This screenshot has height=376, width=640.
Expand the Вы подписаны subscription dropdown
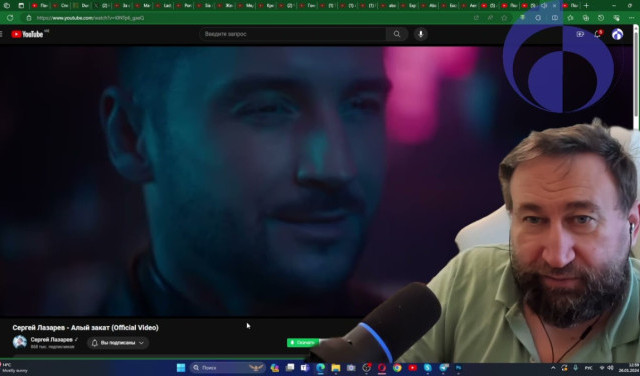118,343
